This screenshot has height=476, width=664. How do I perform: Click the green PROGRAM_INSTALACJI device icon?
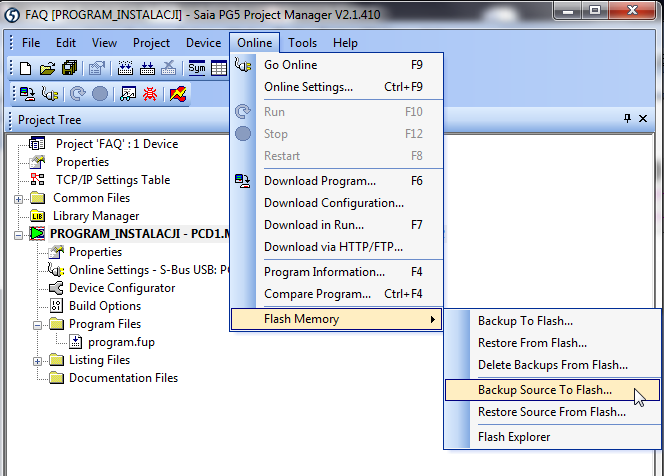(37, 234)
